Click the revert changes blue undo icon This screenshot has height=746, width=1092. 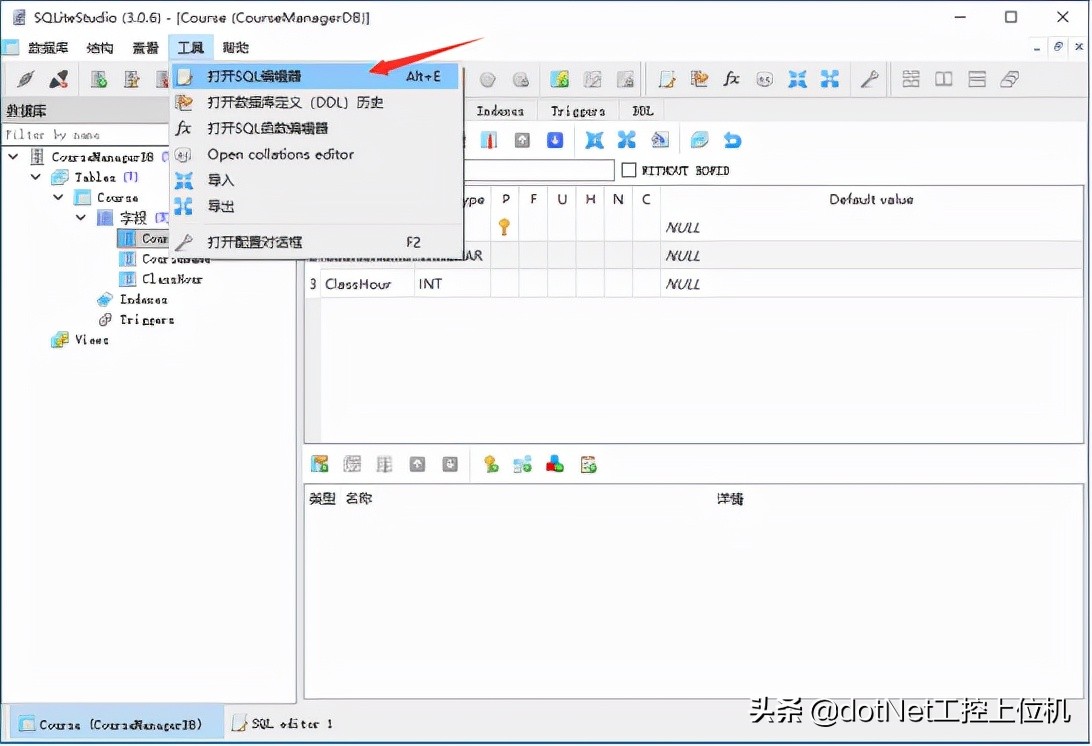click(x=732, y=139)
